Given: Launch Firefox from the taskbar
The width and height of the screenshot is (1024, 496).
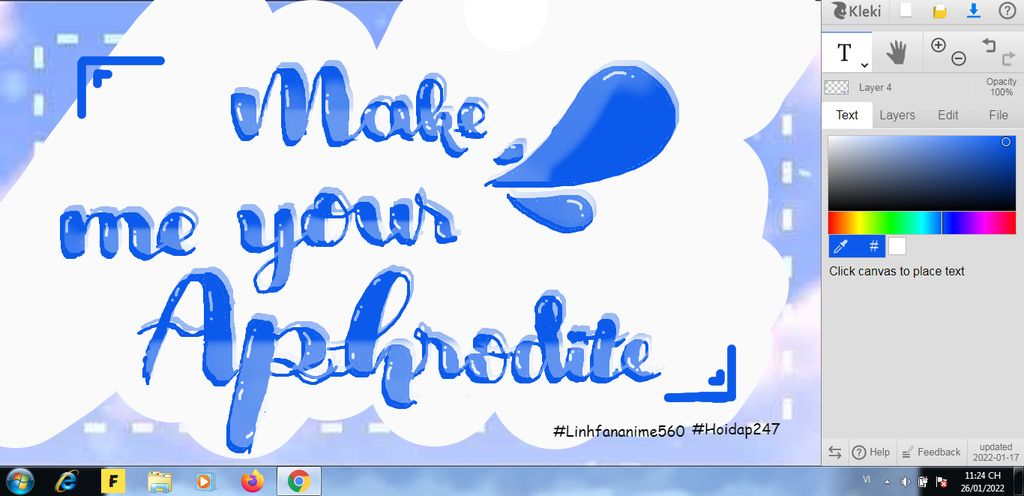Looking at the screenshot, I should [x=251, y=482].
